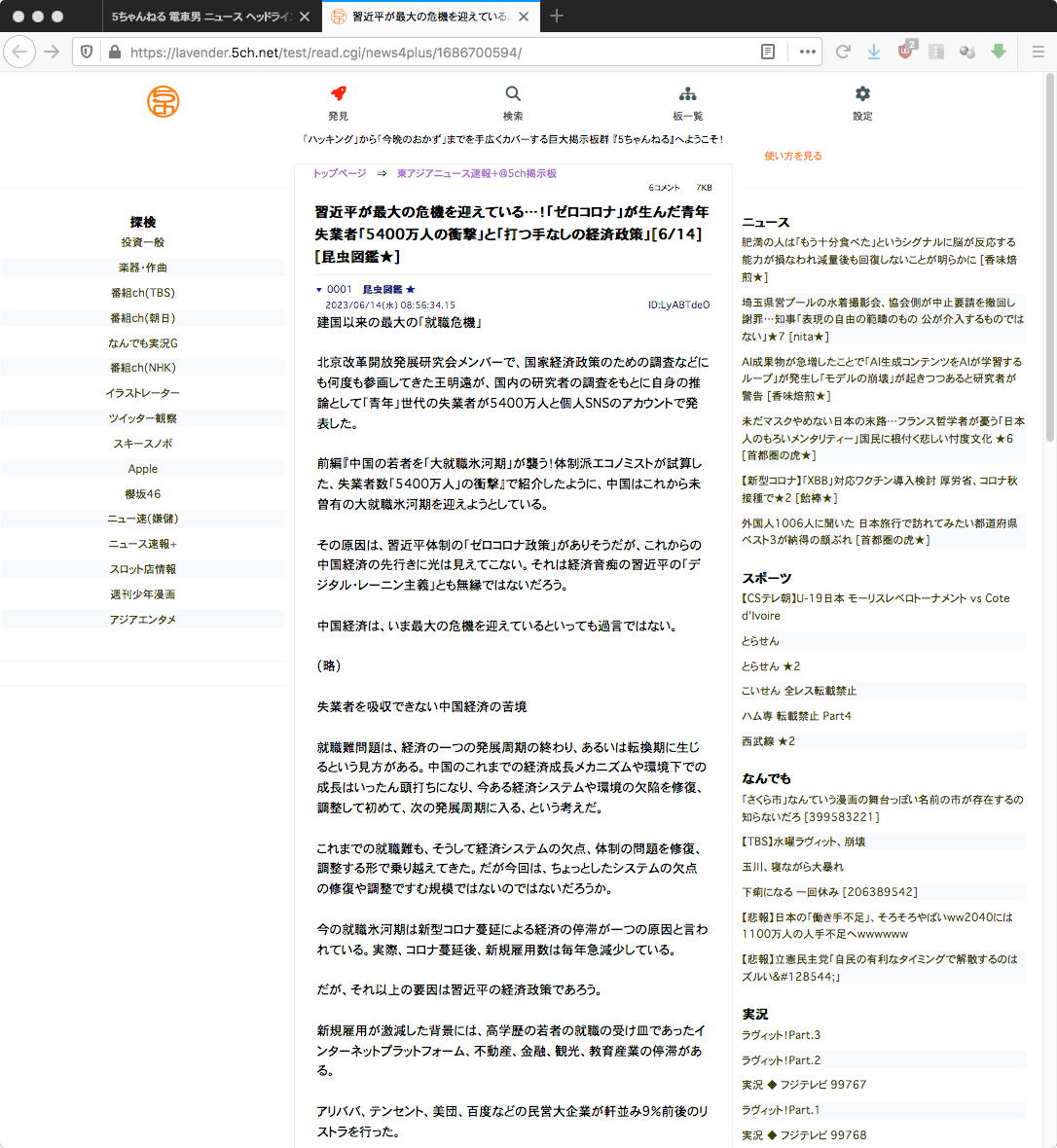Image resolution: width=1057 pixels, height=1148 pixels.
Task: Open 実況 ◆ フジテレビ 99767 thread
Action: pos(804,1085)
